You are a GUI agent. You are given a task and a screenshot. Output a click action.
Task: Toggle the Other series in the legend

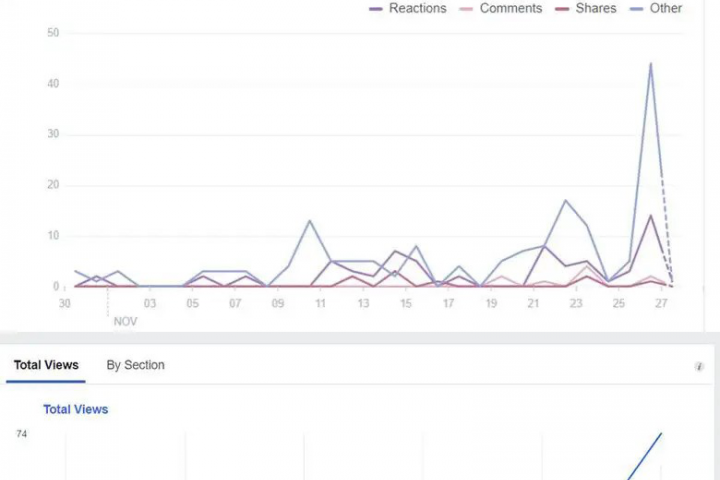(665, 9)
